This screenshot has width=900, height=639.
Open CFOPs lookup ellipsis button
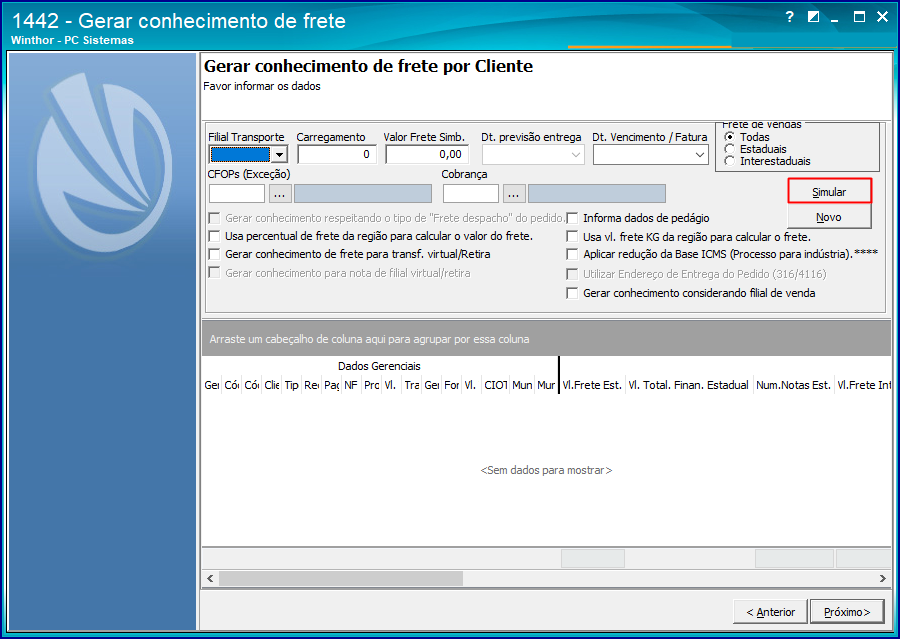pyautogui.click(x=280, y=194)
